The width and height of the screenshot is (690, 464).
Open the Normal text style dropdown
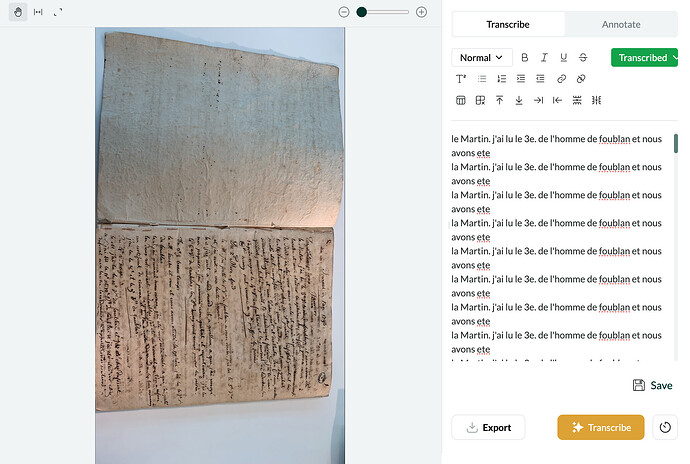481,58
